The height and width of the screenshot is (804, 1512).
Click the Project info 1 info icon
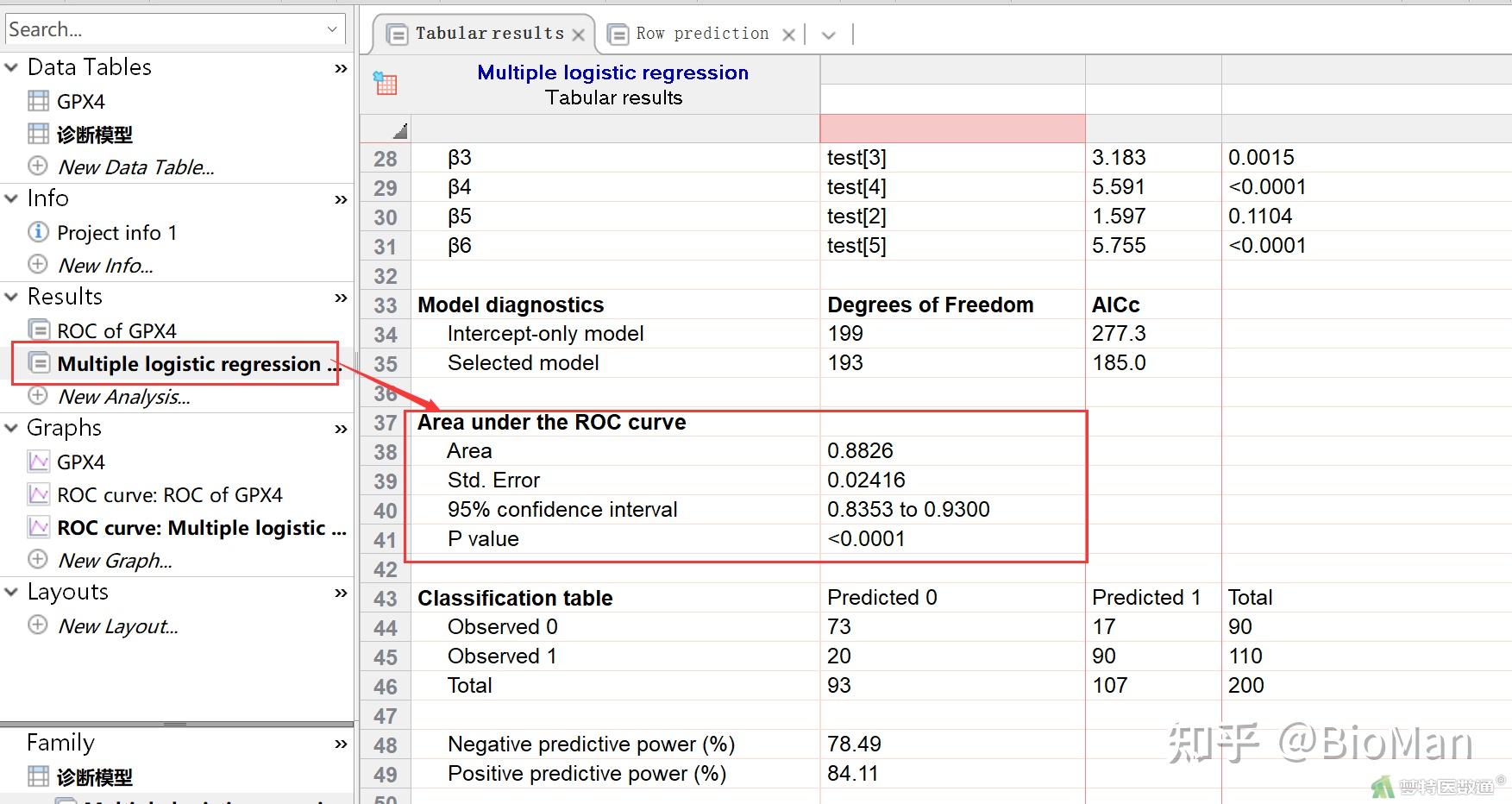click(38, 232)
